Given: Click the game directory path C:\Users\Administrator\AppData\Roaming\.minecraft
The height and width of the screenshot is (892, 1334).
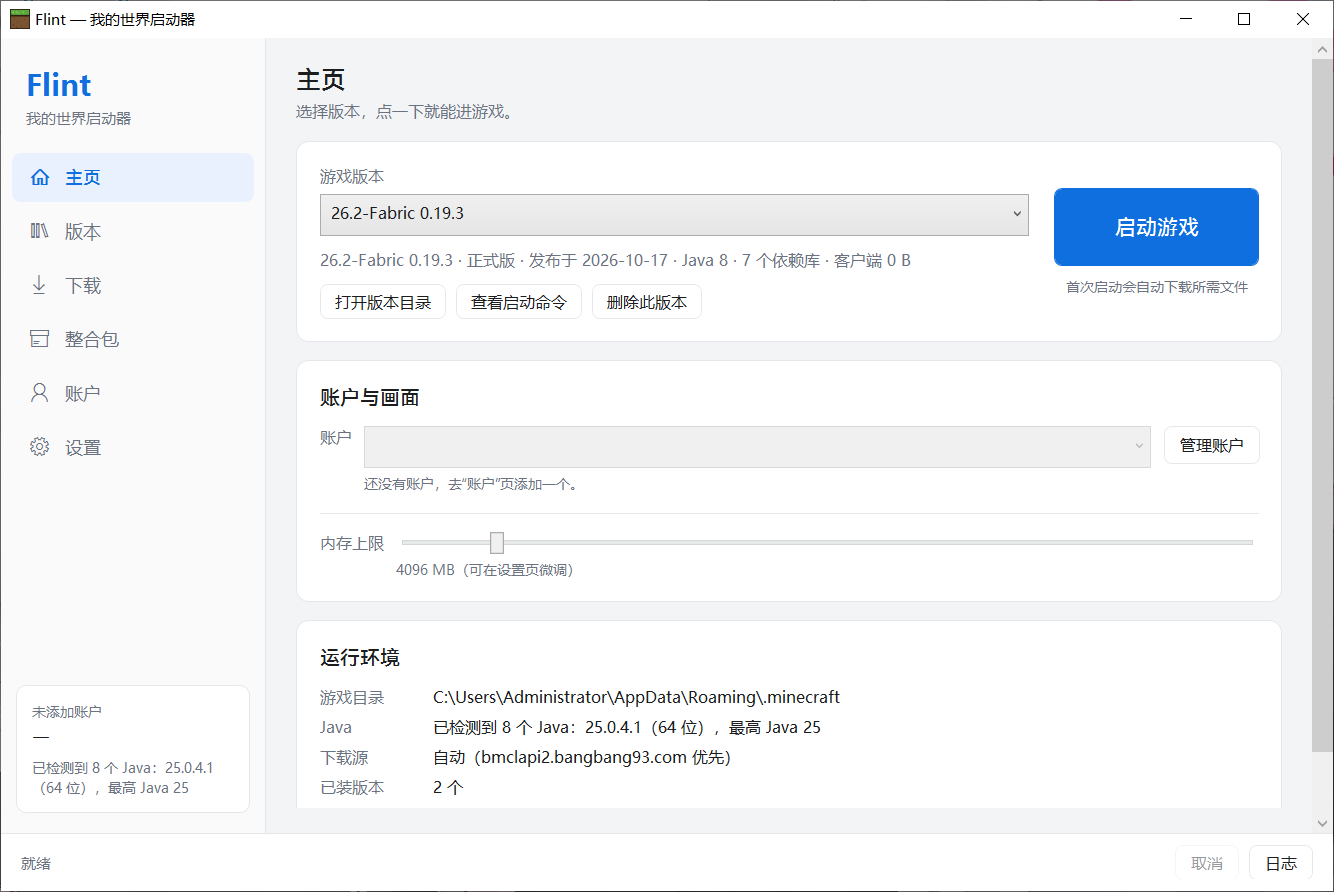Looking at the screenshot, I should [x=636, y=697].
